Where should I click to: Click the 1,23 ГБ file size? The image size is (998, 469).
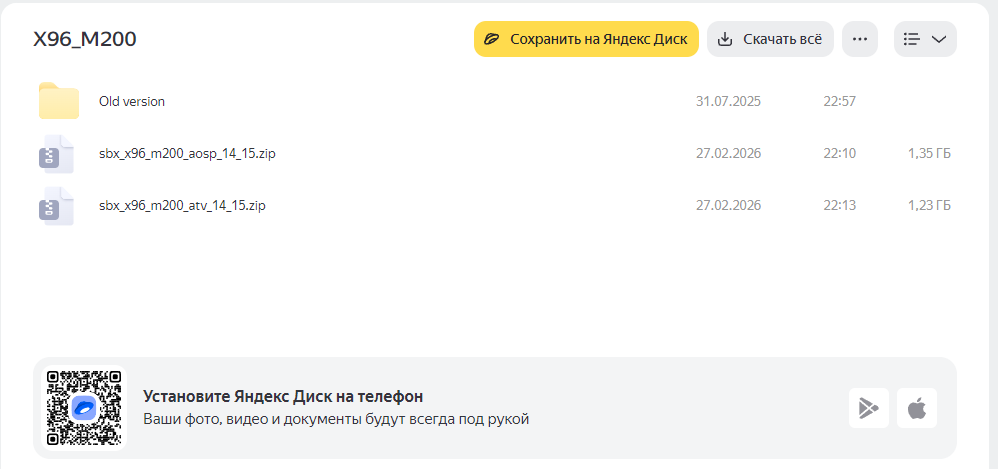[x=929, y=206]
